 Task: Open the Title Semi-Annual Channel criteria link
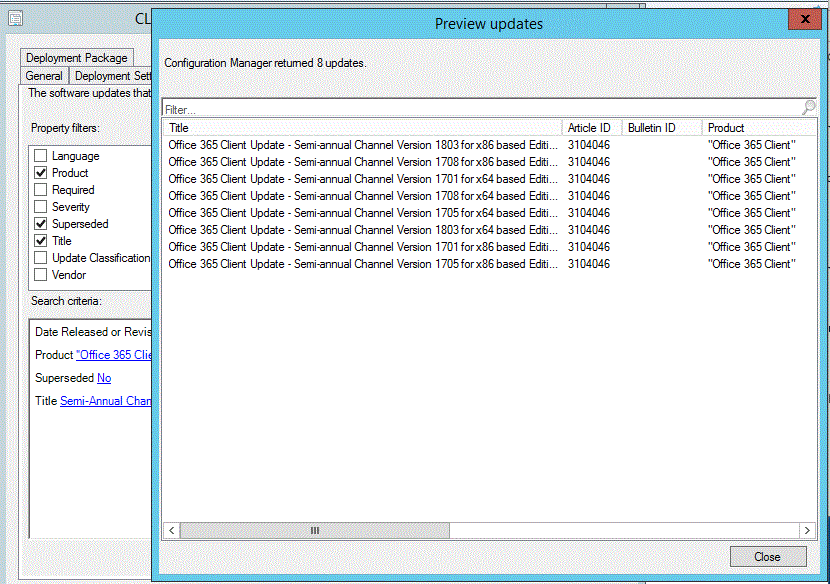coord(106,401)
